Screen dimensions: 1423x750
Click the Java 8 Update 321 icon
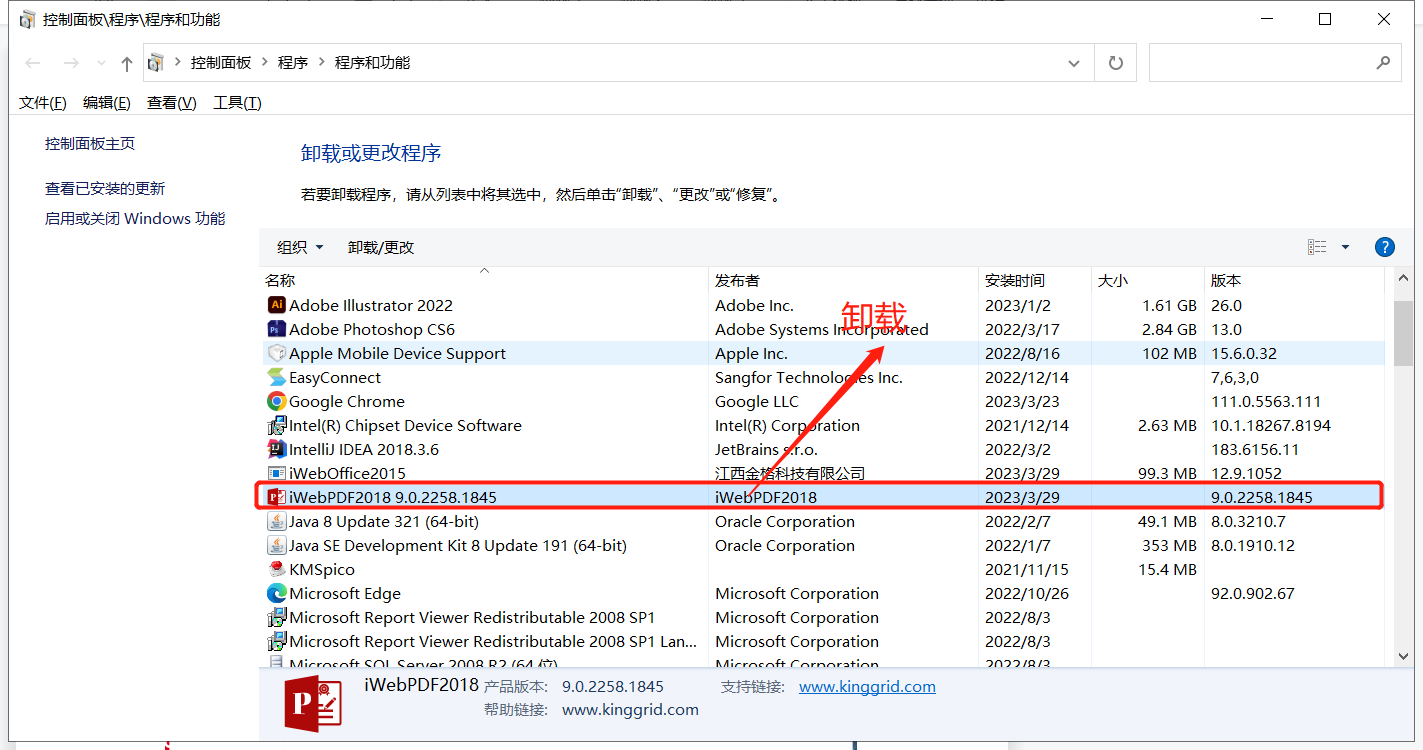point(277,521)
